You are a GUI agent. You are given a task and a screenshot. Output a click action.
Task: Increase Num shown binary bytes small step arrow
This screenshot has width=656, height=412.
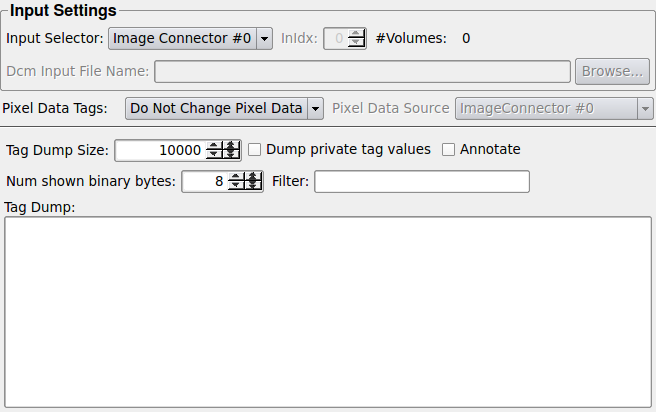click(x=236, y=177)
